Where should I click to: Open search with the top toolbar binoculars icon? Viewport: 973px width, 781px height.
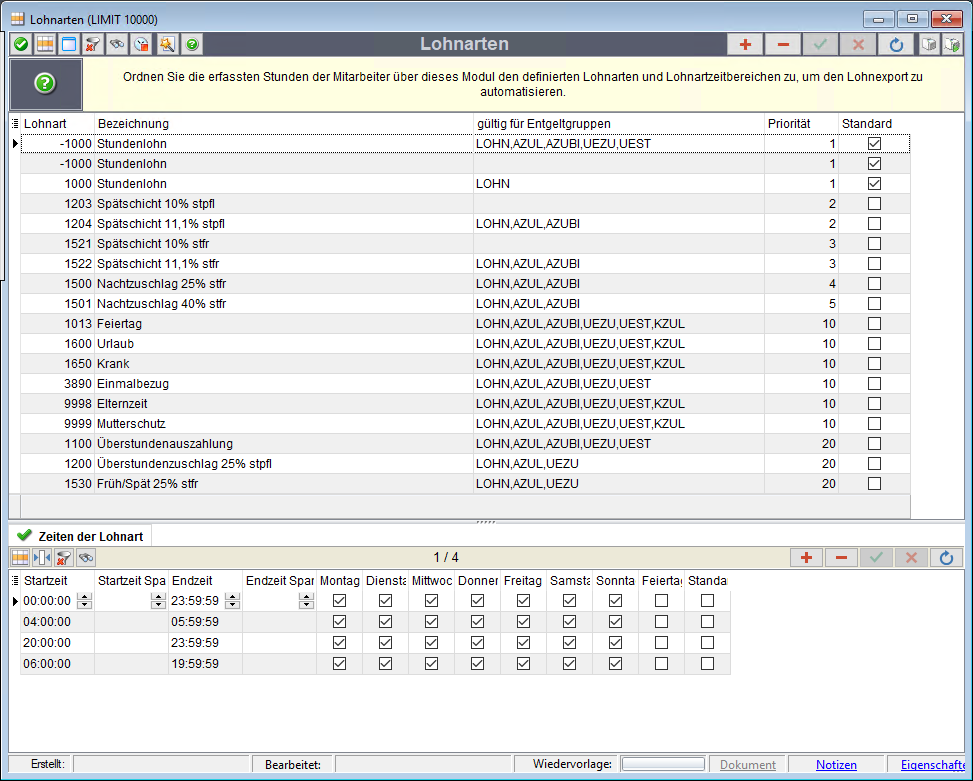[117, 45]
